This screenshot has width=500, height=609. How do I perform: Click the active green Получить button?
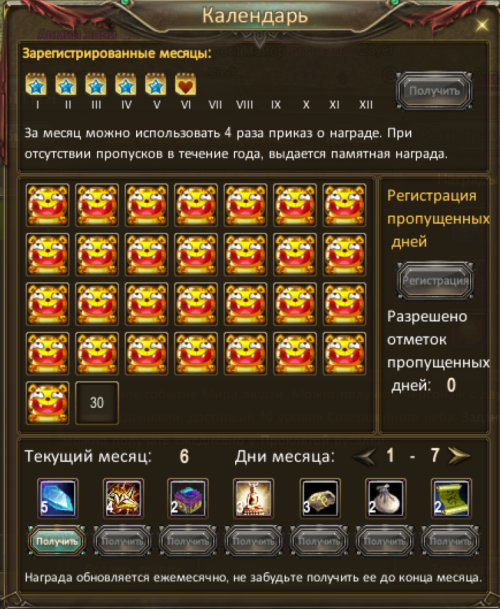(57, 541)
